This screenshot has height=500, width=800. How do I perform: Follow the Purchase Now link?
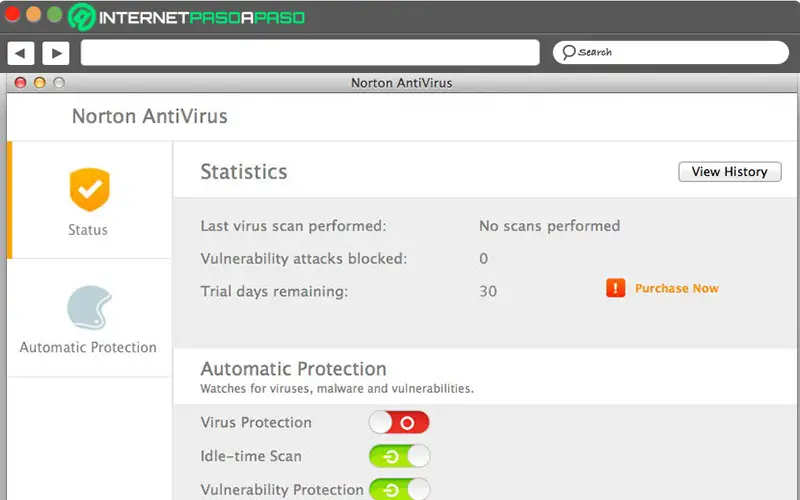point(676,288)
